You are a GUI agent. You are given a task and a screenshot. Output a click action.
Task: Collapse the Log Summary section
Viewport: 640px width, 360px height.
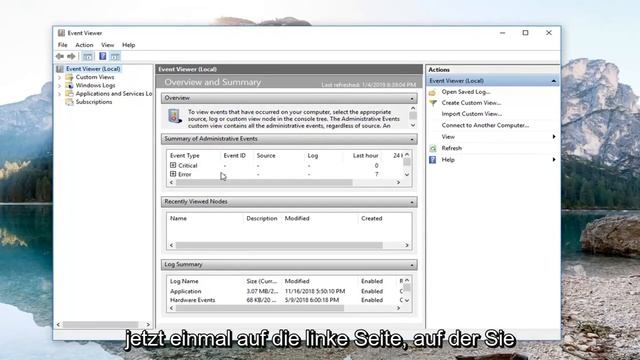pos(411,265)
